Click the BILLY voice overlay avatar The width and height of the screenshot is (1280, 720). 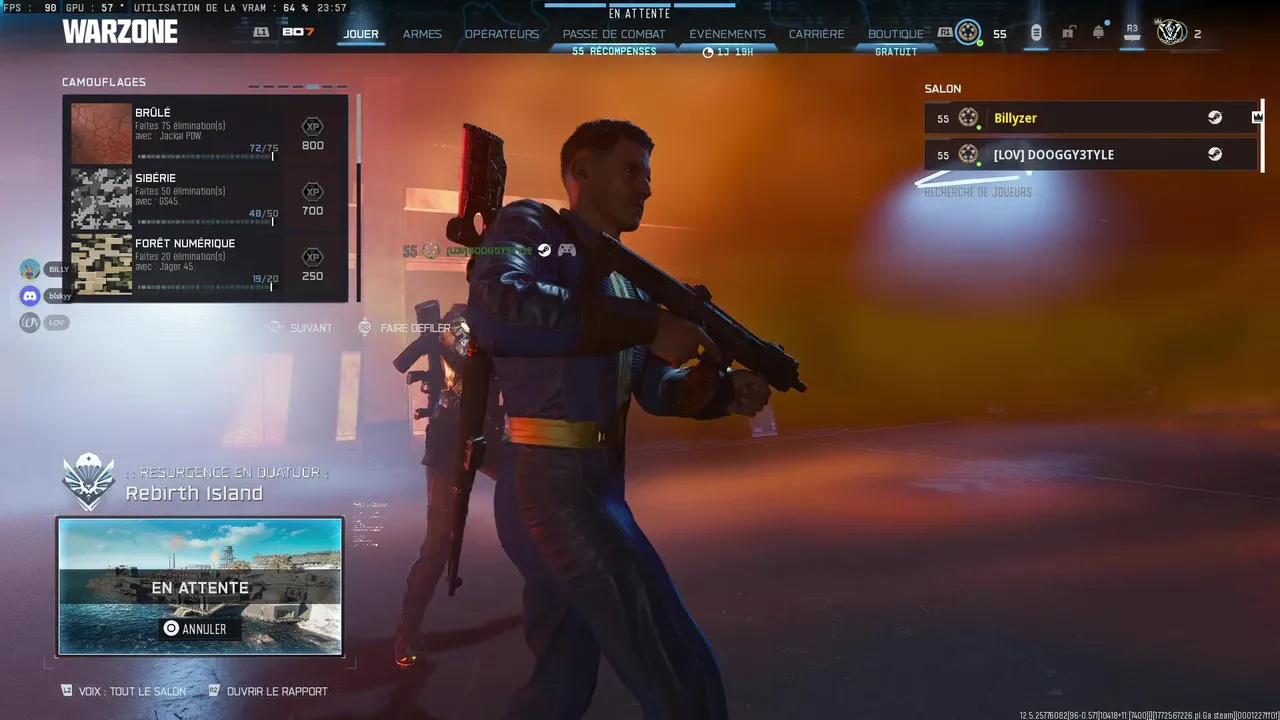click(30, 269)
